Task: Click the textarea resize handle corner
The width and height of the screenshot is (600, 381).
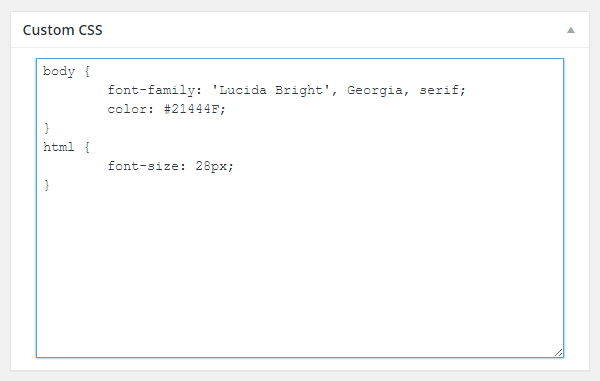Action: point(558,353)
